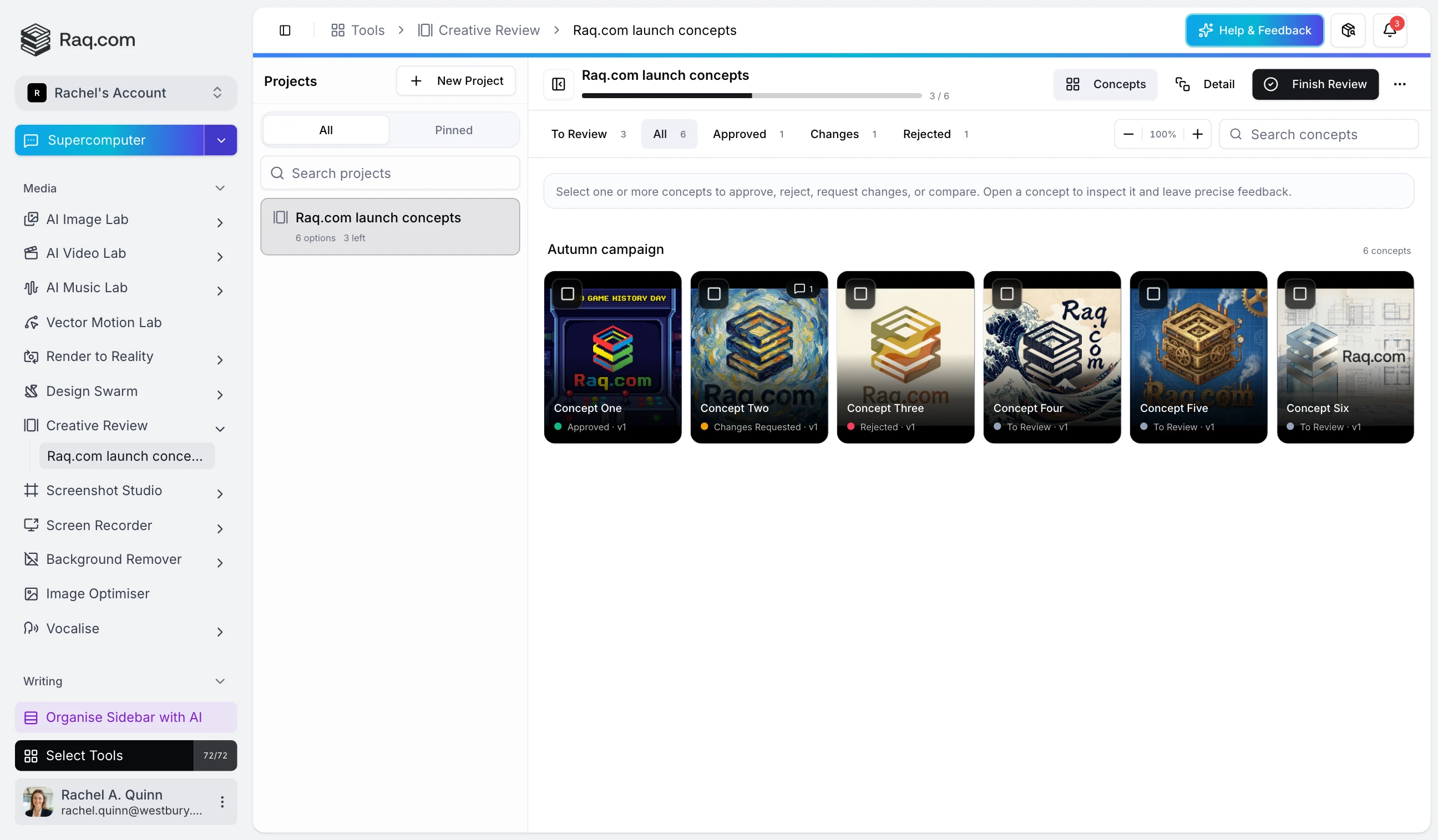Screen dimensions: 1438x840
Task: Switch to Concepts grid view
Action: click(x=1105, y=84)
